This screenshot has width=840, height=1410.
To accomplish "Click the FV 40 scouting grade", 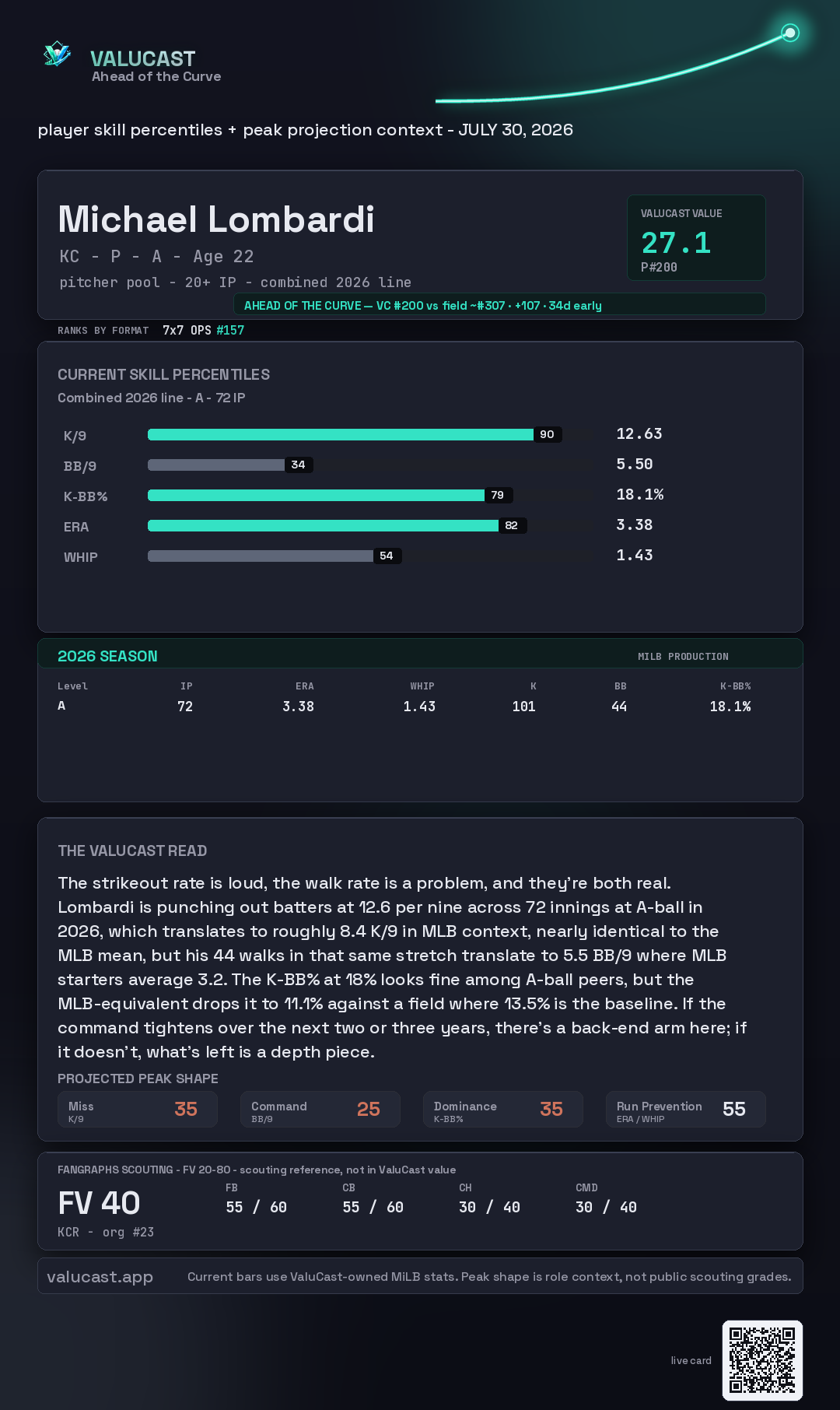I will coord(99,1203).
